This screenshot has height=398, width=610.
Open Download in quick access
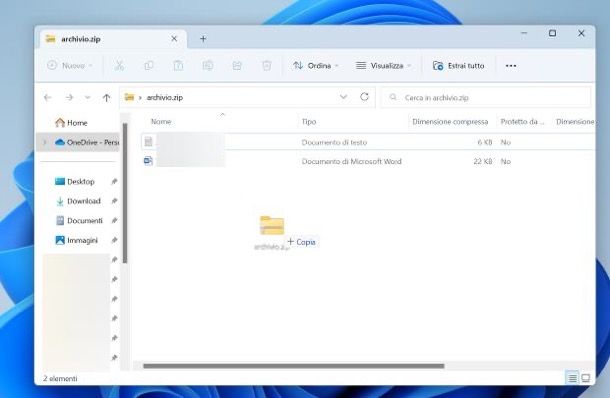(79, 201)
